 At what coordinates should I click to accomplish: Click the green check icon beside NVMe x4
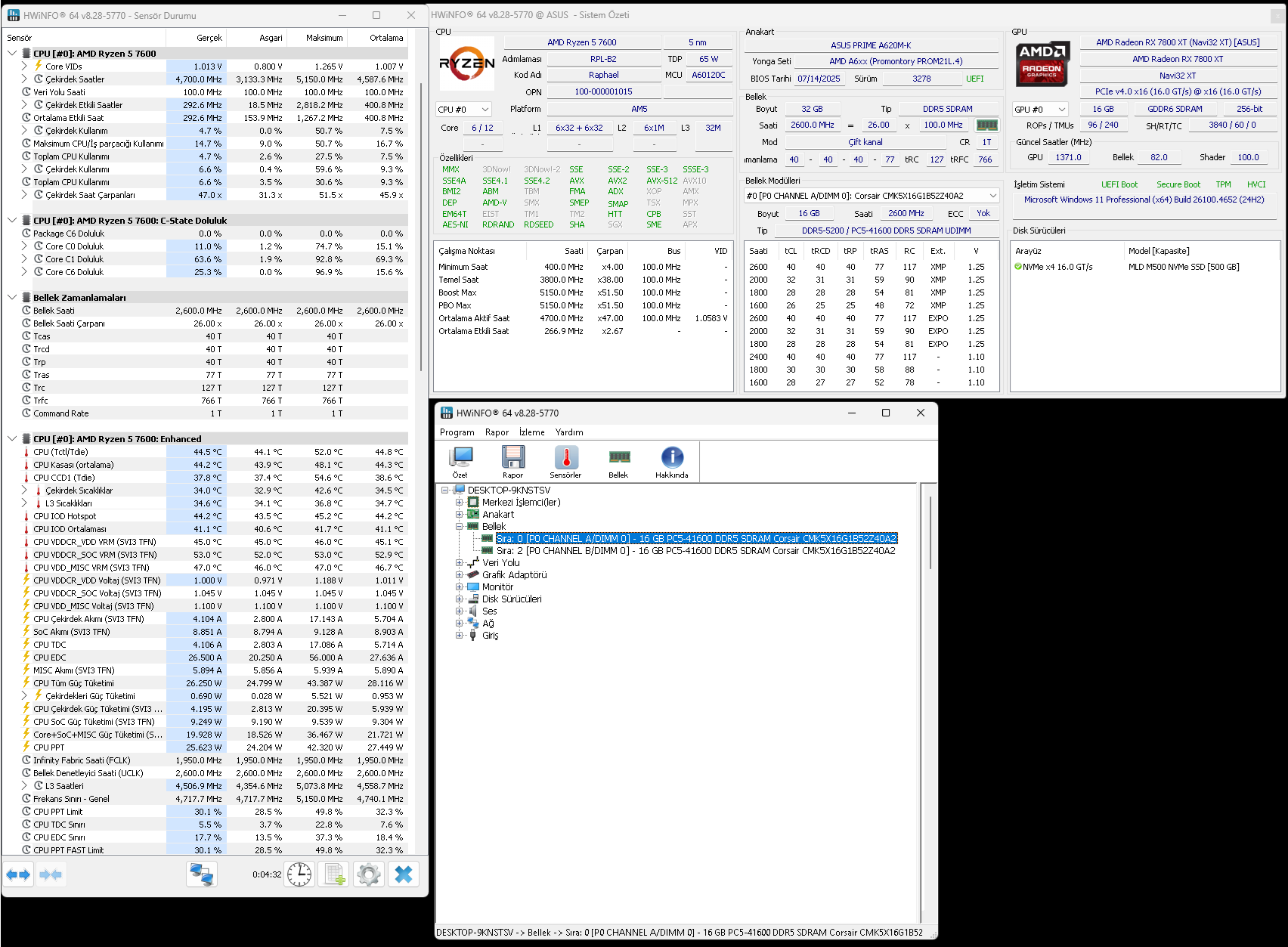click(1017, 267)
